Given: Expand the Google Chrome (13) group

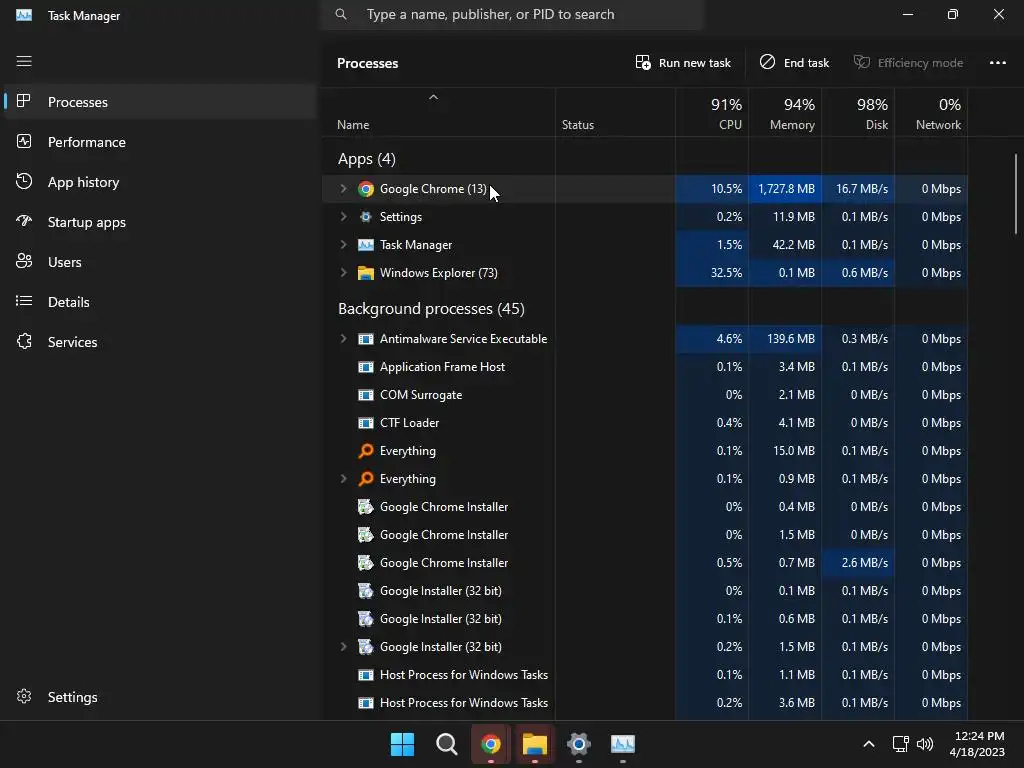Looking at the screenshot, I should (344, 189).
